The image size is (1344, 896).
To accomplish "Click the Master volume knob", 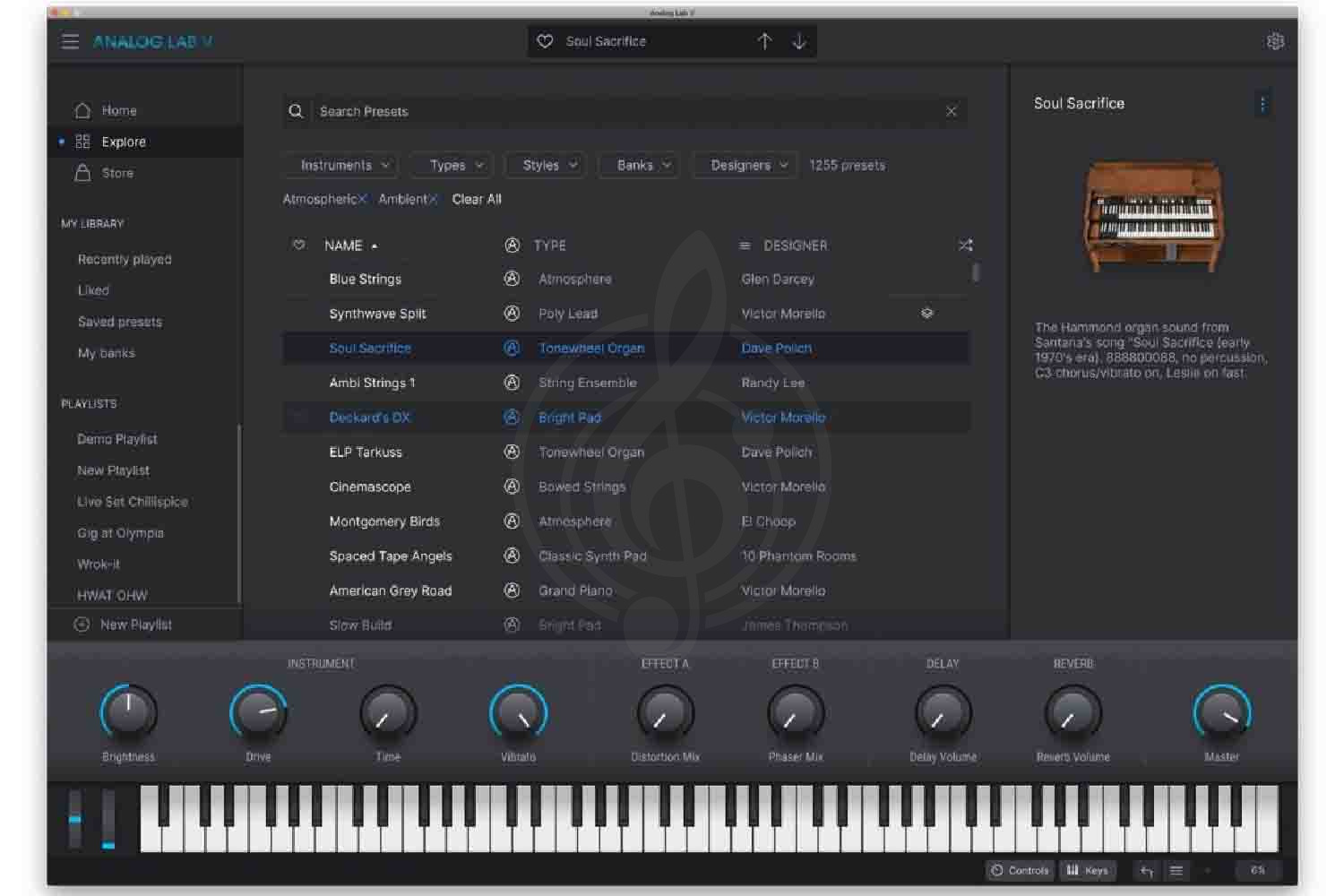I will click(x=1222, y=713).
